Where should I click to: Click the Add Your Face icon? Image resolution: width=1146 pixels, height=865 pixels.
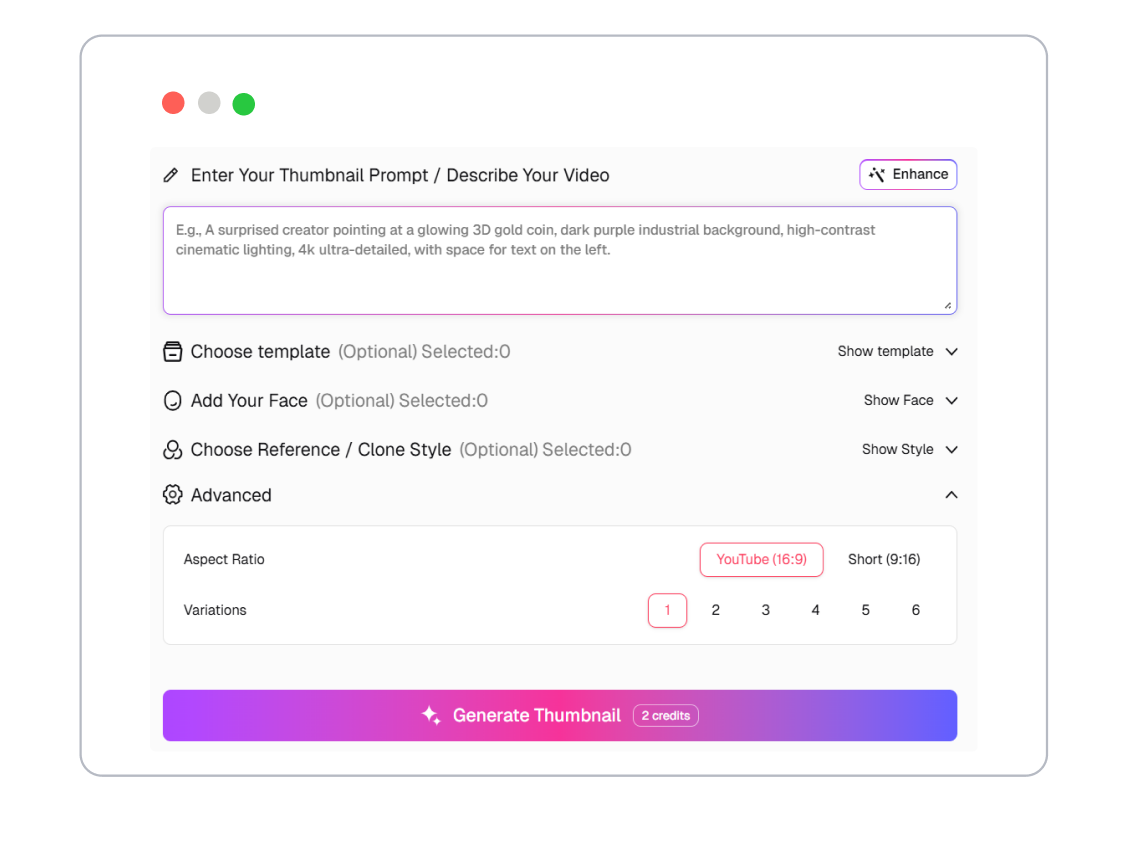[172, 400]
